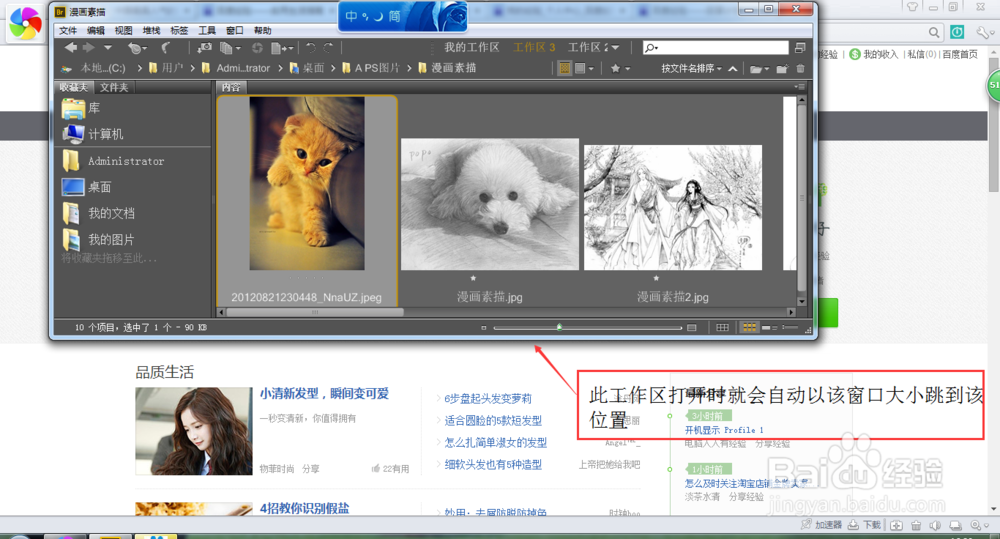This screenshot has height=539, width=1000.
Task: Open 窗口 menu
Action: (235, 31)
